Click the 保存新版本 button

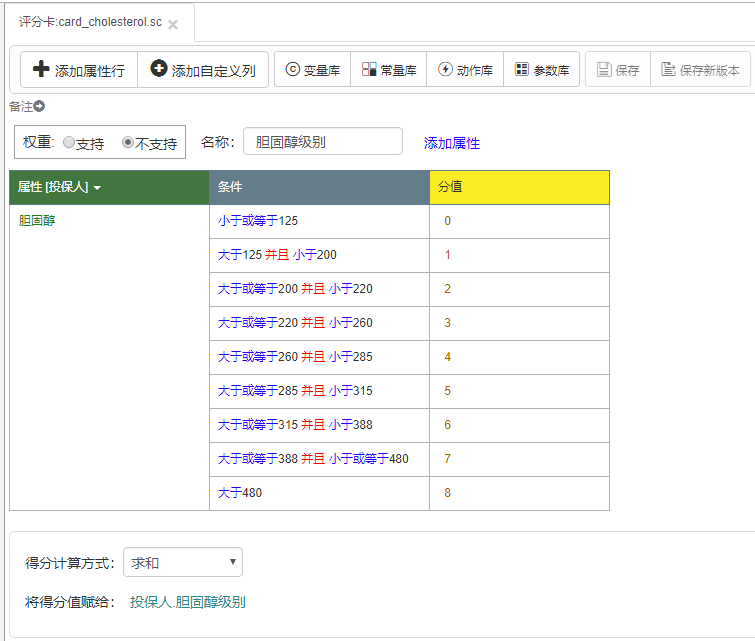[699, 70]
